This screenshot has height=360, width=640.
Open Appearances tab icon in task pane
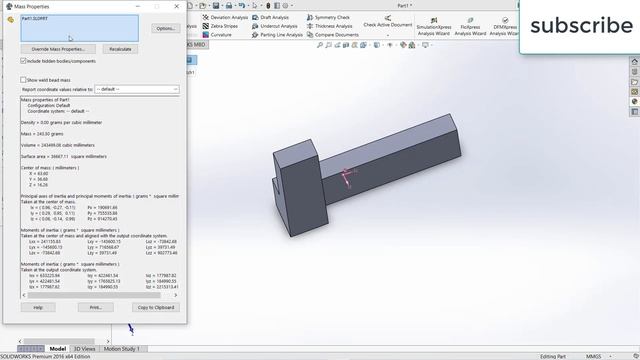634,101
